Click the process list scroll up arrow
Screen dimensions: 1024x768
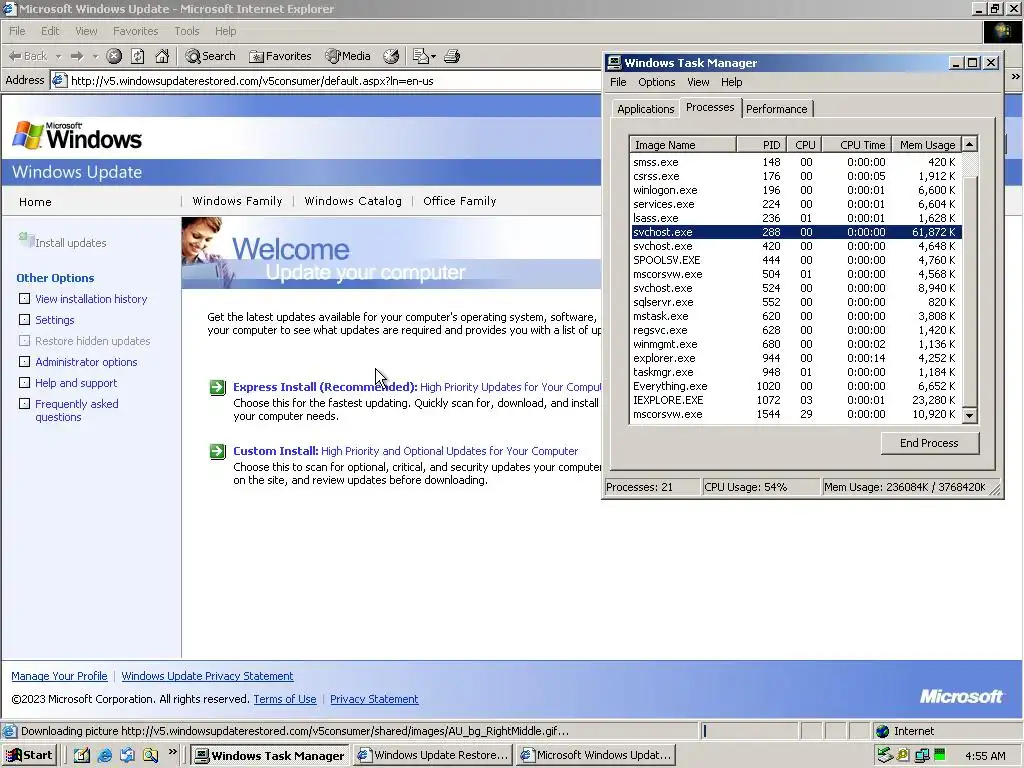[970, 144]
